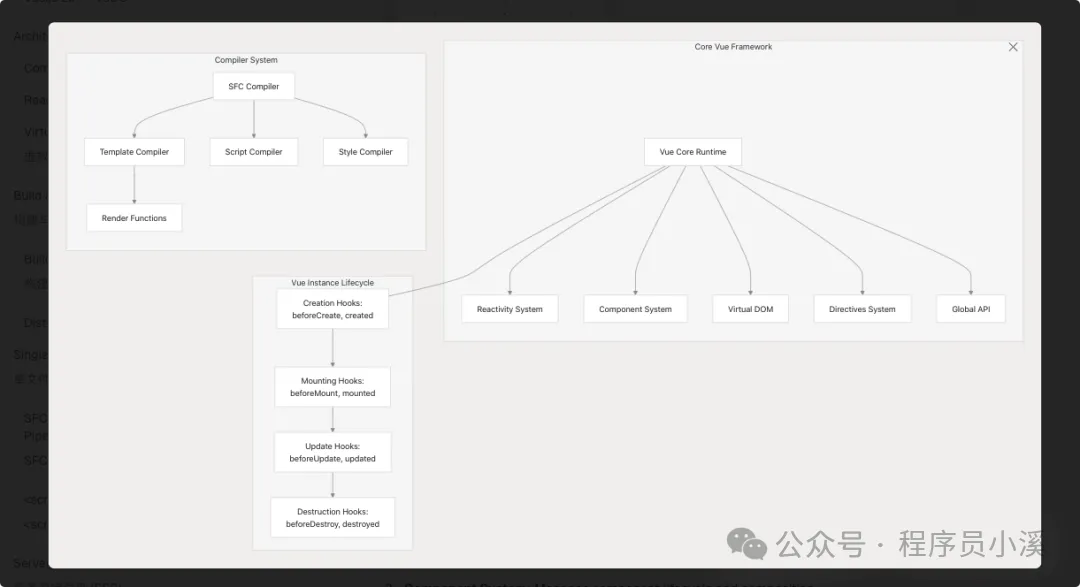
Task: Click the Destruction Hooks node
Action: pos(333,517)
